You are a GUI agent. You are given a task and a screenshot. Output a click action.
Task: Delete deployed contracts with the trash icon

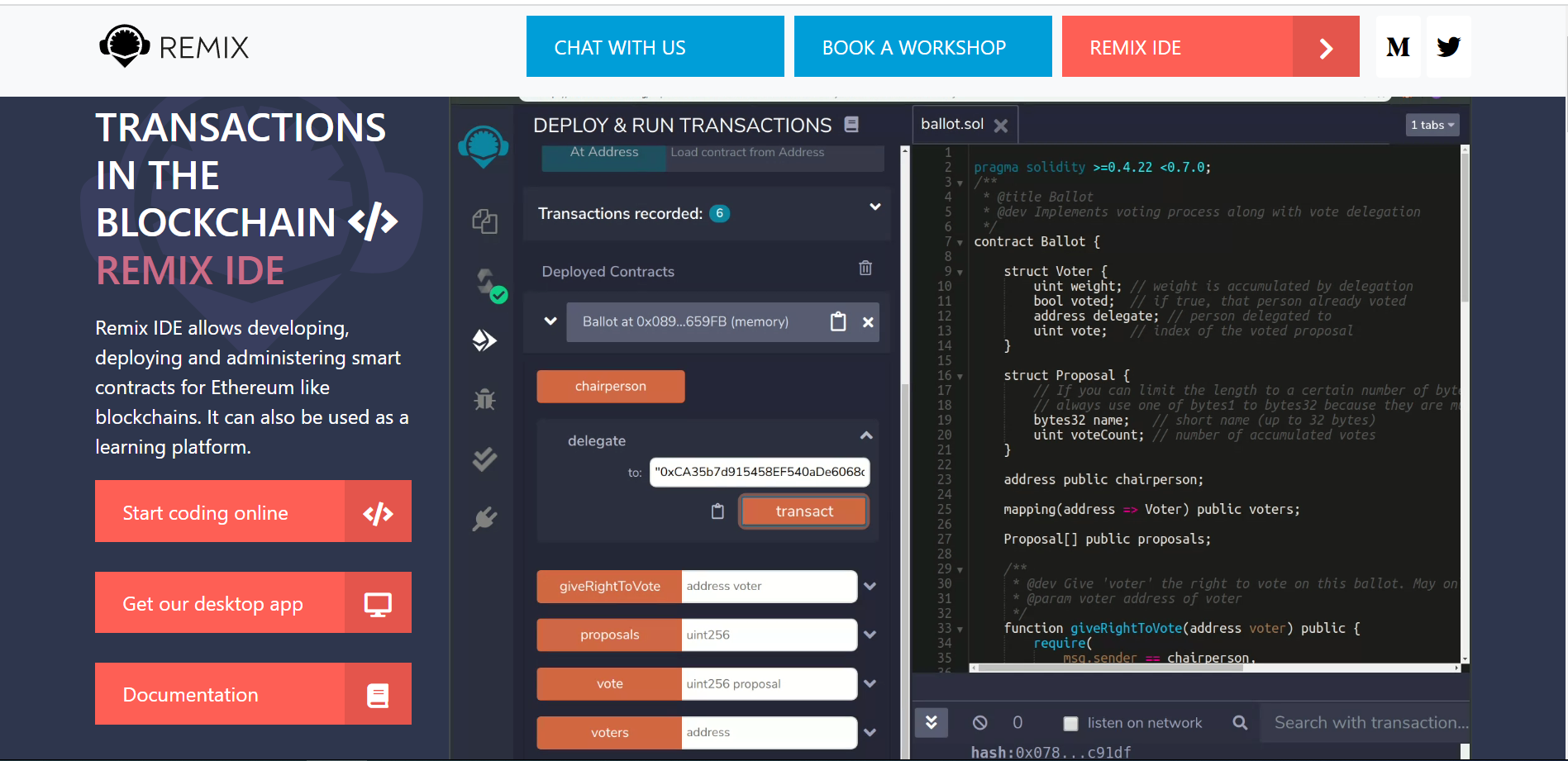[x=865, y=268]
